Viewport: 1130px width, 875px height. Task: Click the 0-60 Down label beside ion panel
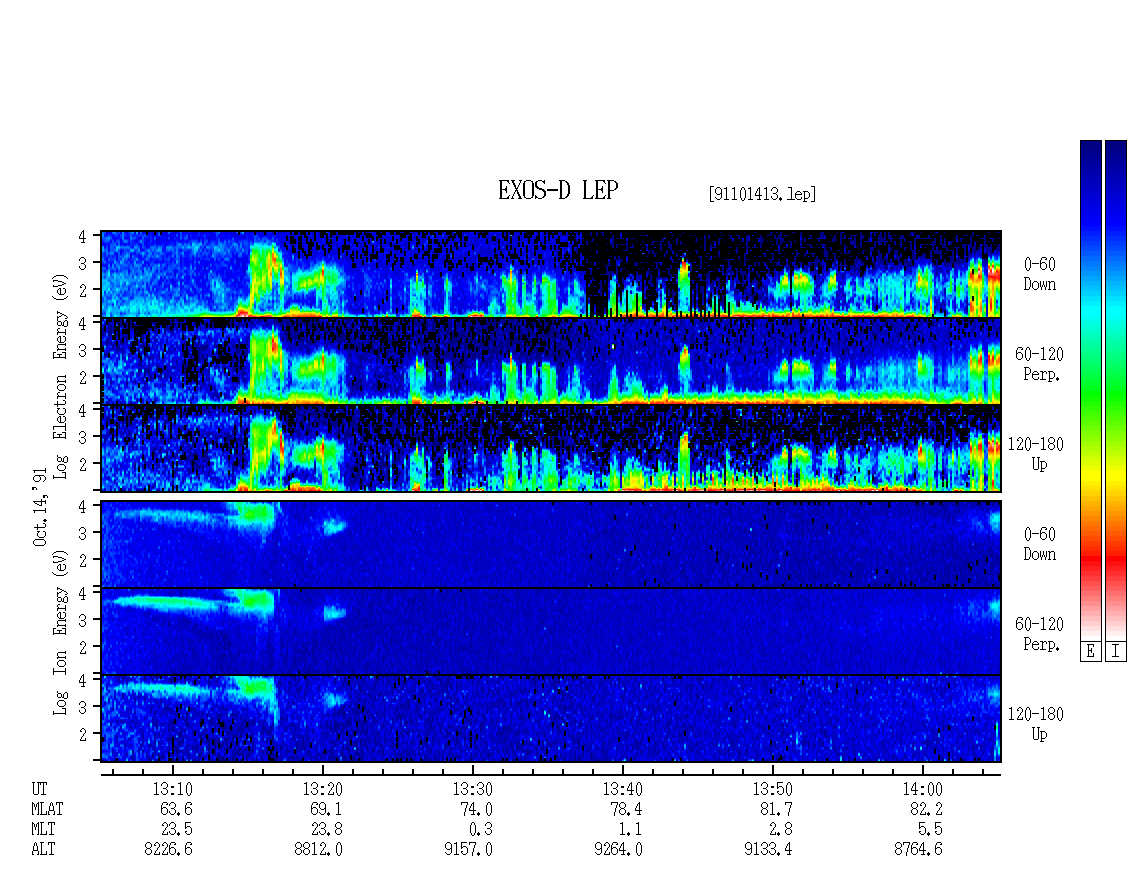(x=1039, y=544)
